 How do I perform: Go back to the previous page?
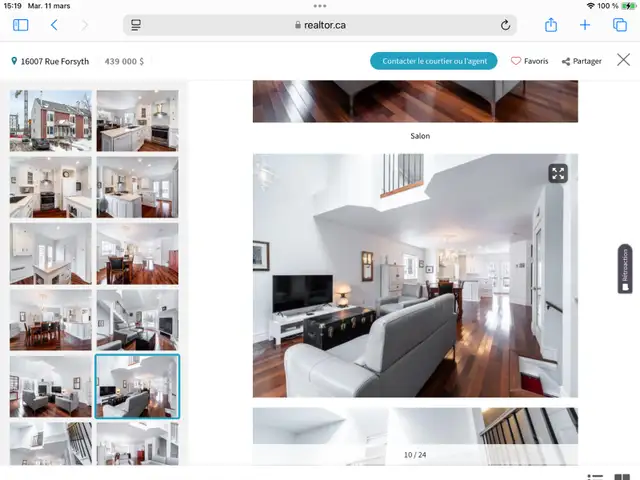click(x=54, y=25)
